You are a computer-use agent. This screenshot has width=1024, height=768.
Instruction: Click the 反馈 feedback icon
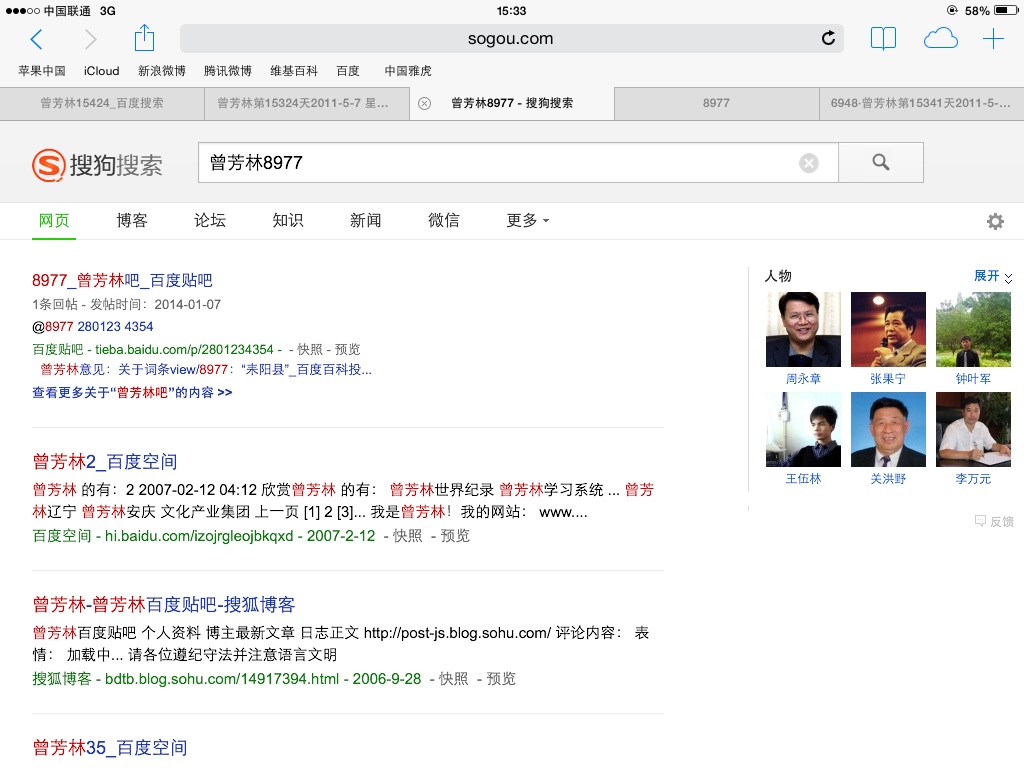click(994, 521)
